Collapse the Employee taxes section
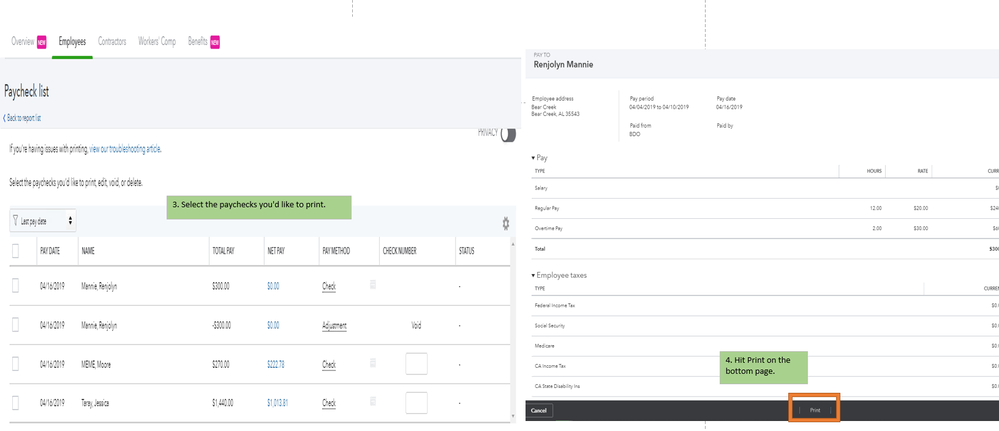 click(x=533, y=275)
